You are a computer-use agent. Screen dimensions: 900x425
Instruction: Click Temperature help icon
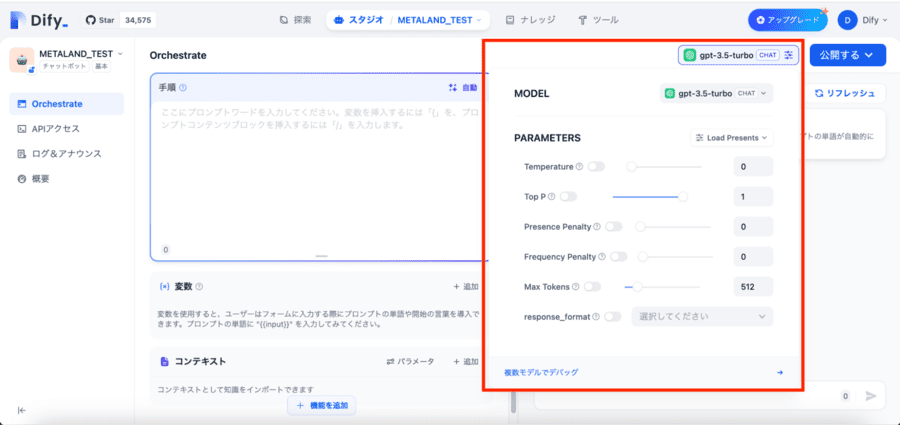[x=579, y=167]
